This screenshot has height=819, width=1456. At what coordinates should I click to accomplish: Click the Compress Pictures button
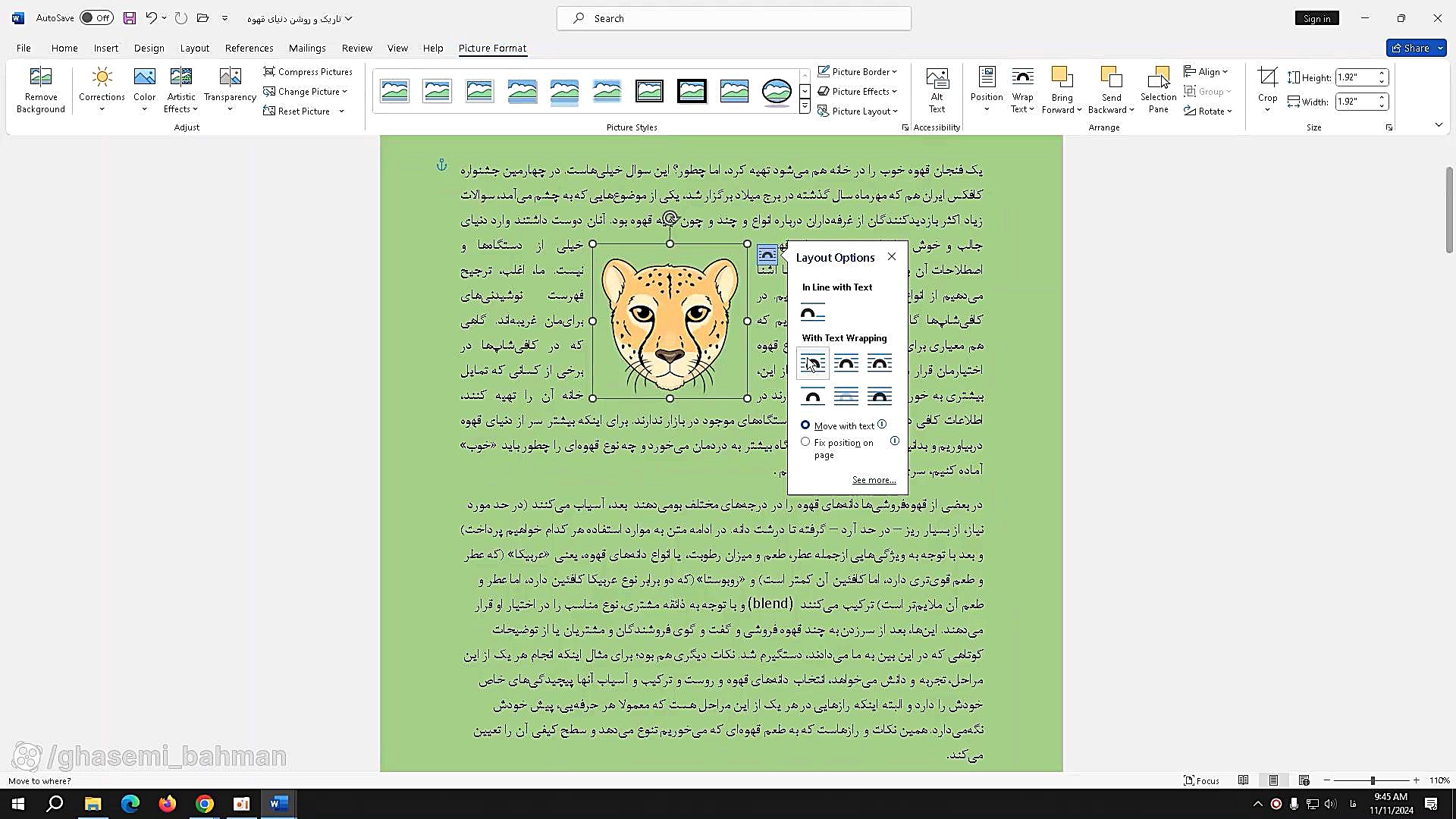tap(308, 71)
